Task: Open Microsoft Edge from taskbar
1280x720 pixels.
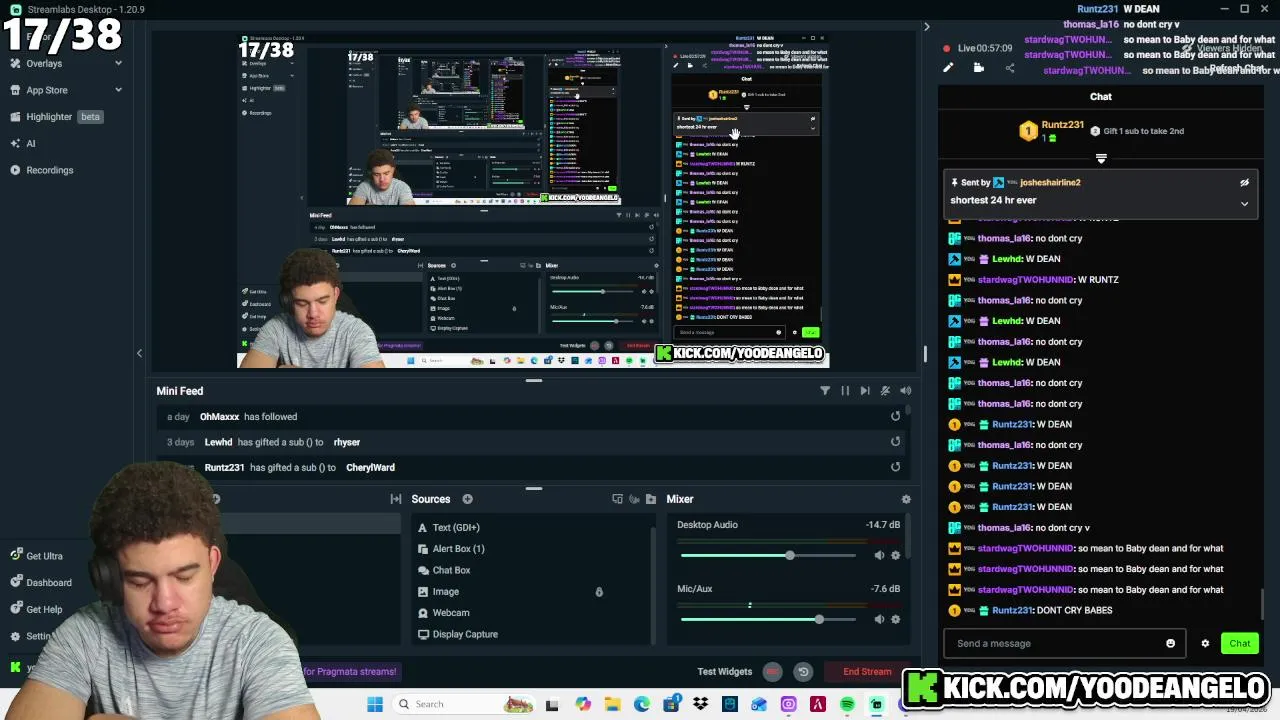Action: (641, 705)
